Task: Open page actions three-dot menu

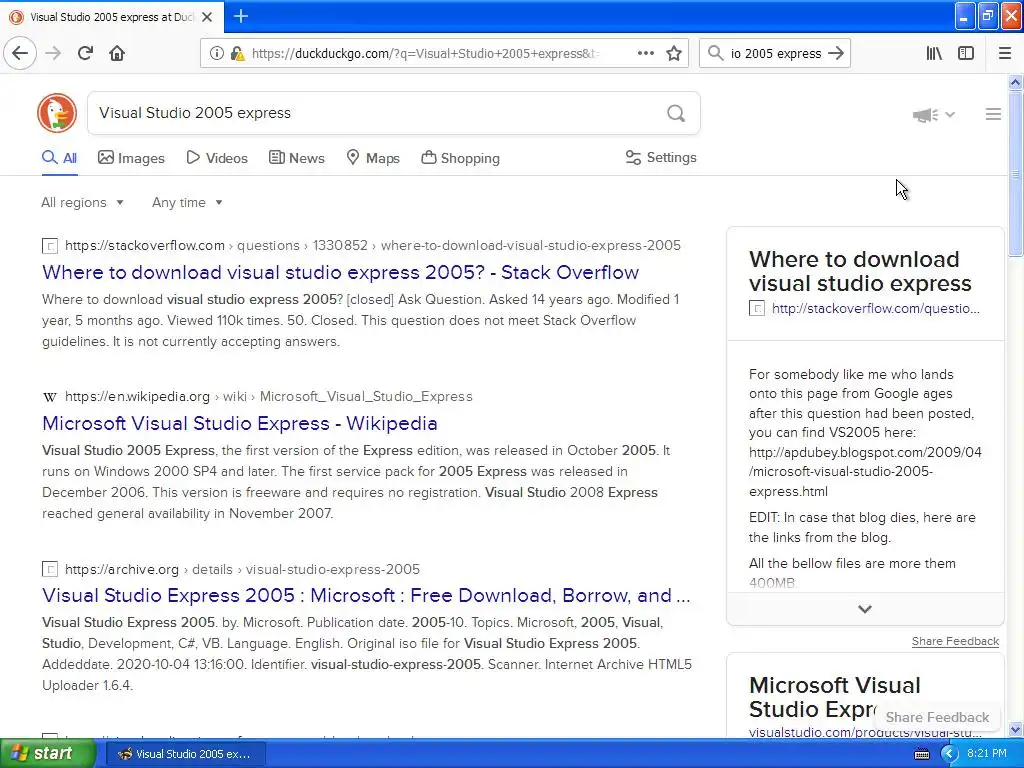Action: [x=645, y=54]
